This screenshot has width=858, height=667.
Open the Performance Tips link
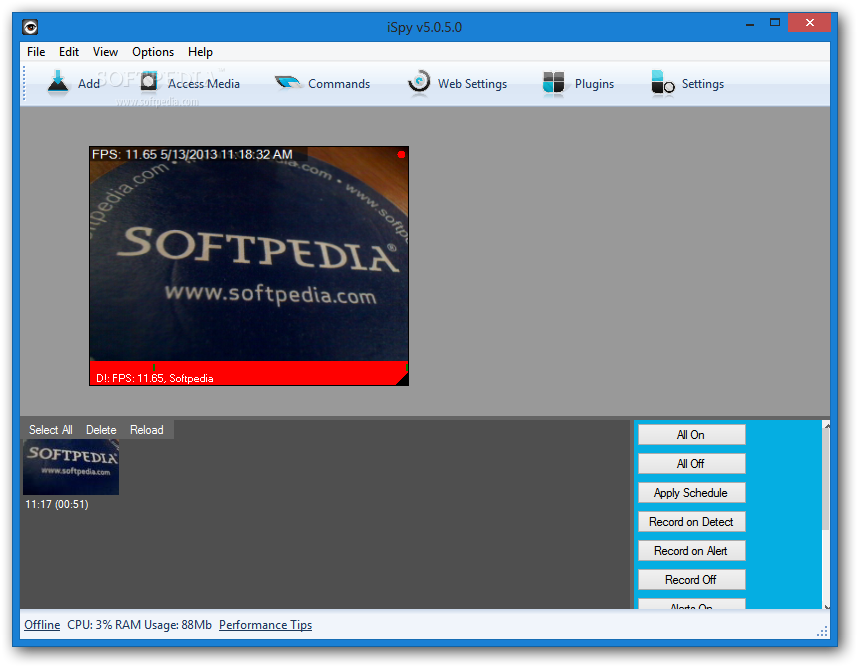tap(265, 625)
